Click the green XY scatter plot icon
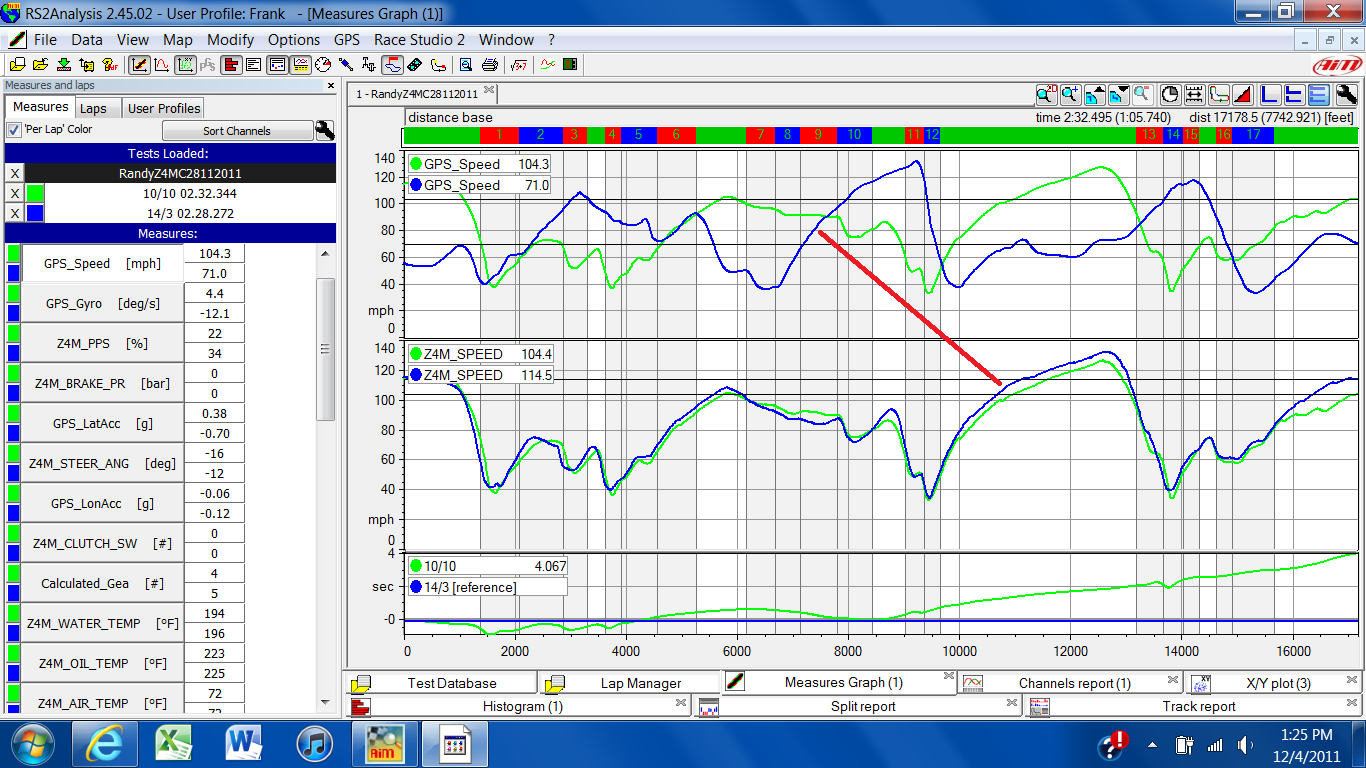 (x=185, y=65)
